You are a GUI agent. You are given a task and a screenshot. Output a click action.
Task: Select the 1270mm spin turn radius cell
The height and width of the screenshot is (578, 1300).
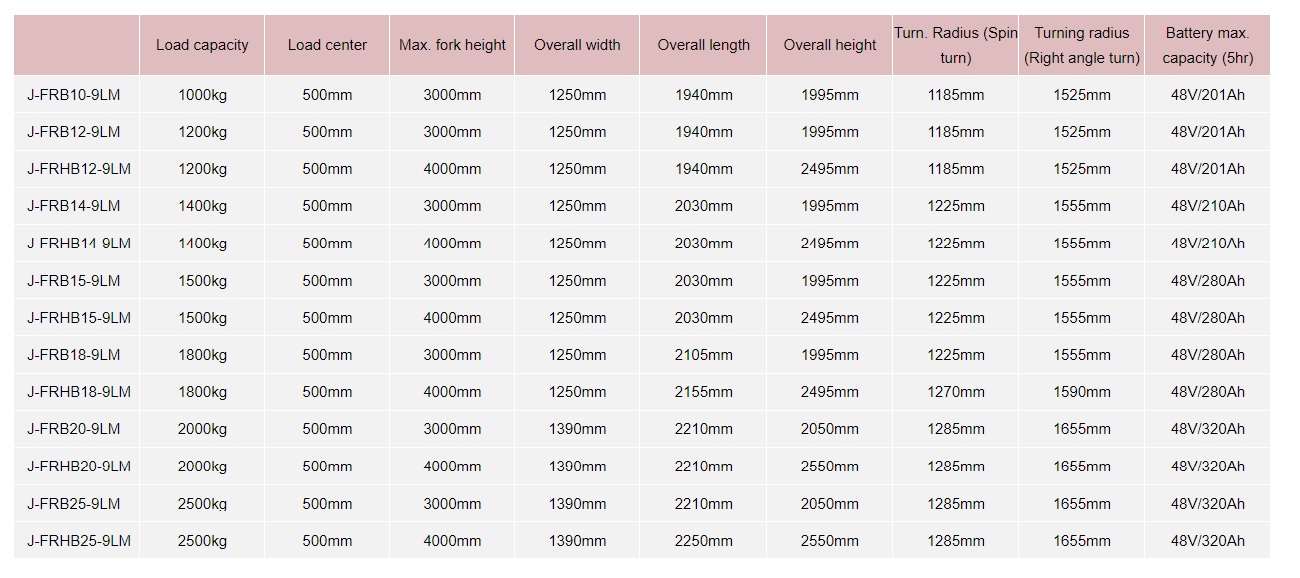pos(956,392)
